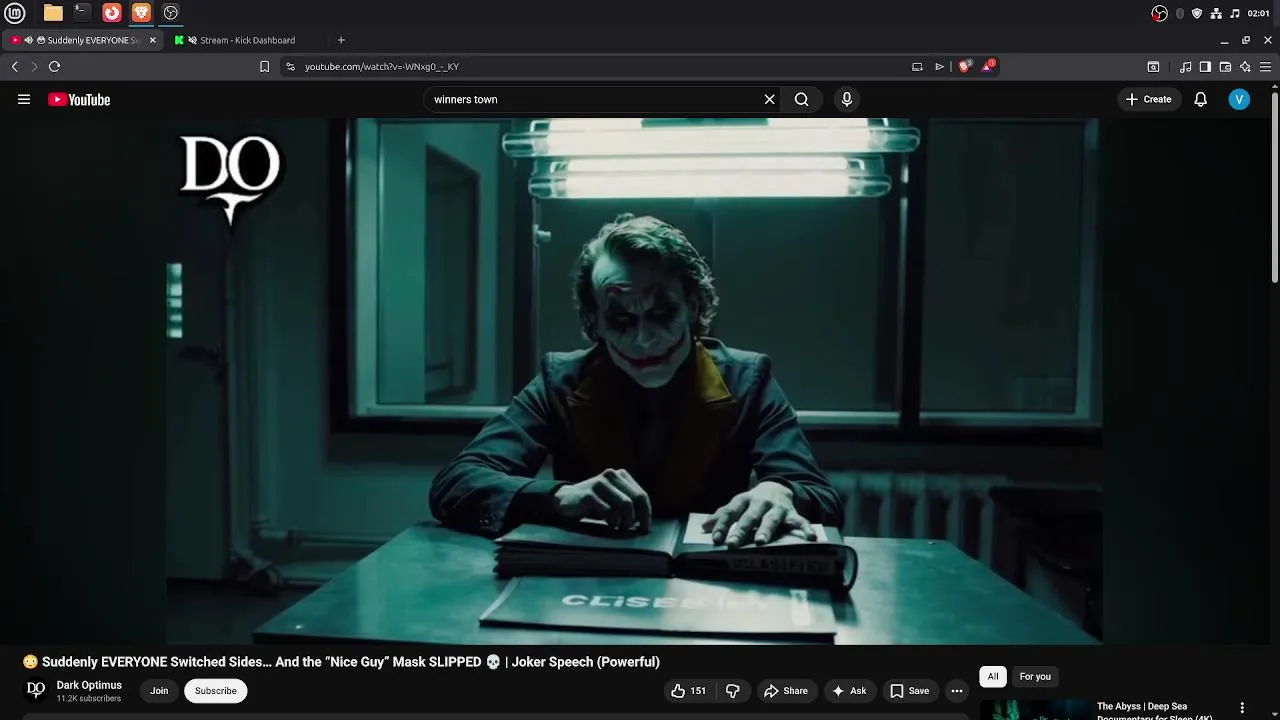Open Brave main menu
This screenshot has width=1280, height=720.
tap(1265, 67)
